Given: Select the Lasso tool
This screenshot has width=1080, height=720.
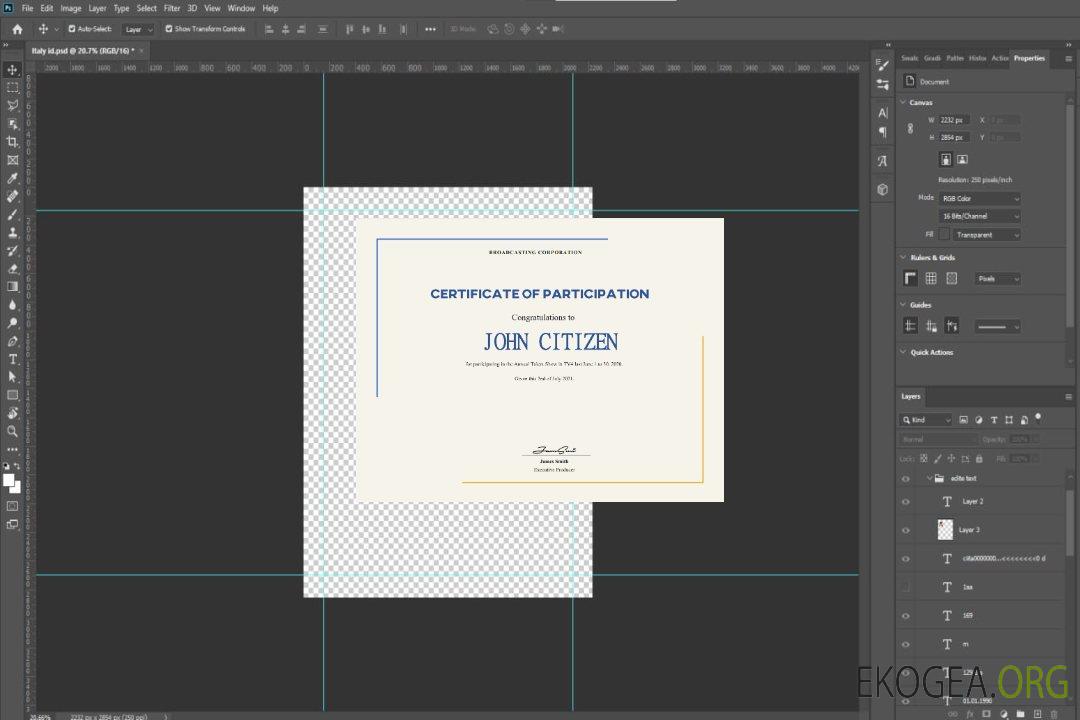Looking at the screenshot, I should [13, 105].
